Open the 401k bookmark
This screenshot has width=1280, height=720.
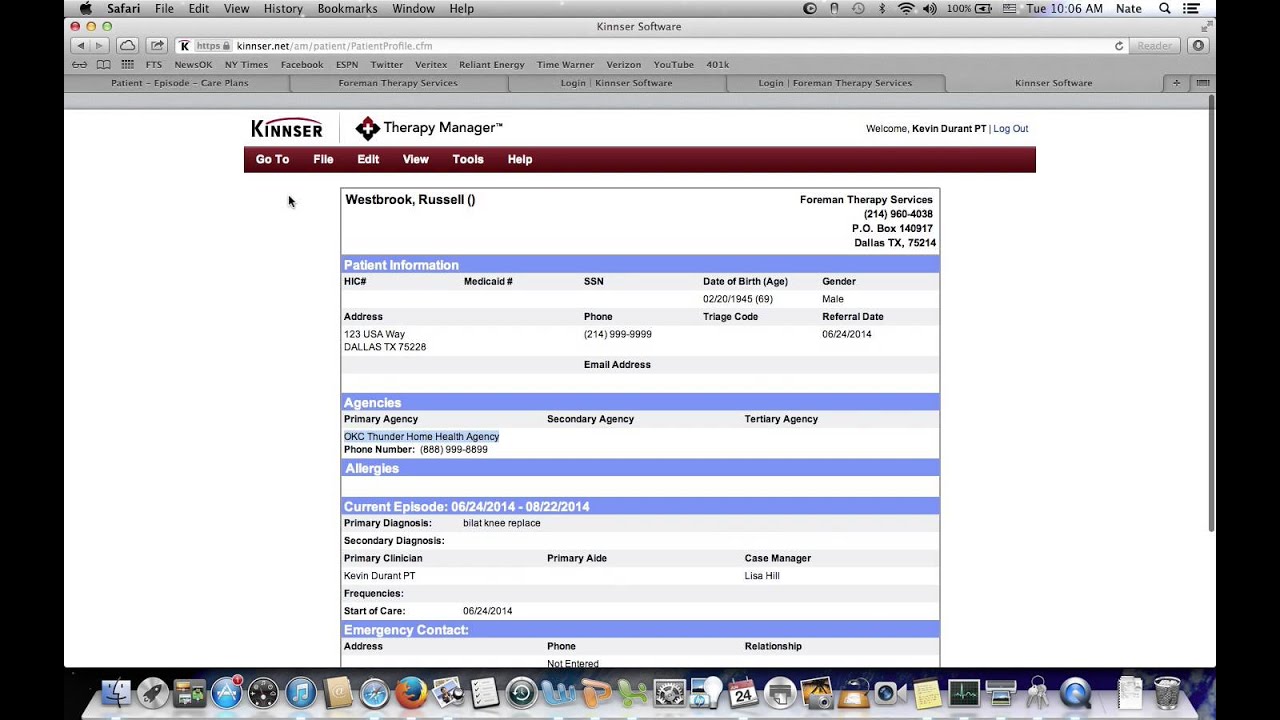click(x=717, y=65)
